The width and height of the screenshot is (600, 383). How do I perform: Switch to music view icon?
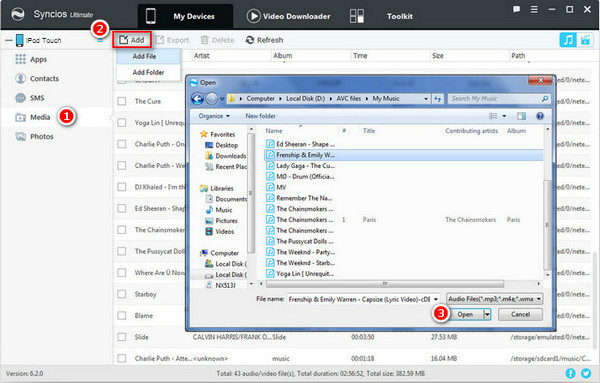click(568, 40)
